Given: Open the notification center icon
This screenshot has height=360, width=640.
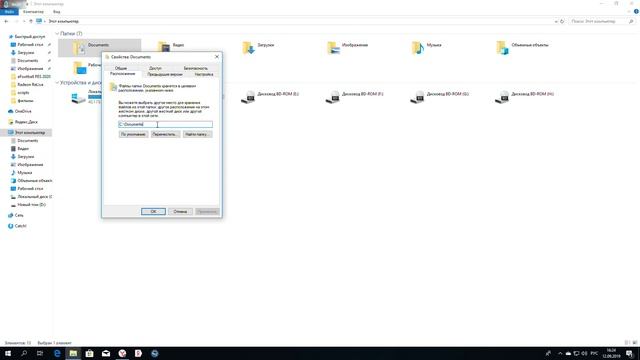Looking at the screenshot, I should [630, 353].
